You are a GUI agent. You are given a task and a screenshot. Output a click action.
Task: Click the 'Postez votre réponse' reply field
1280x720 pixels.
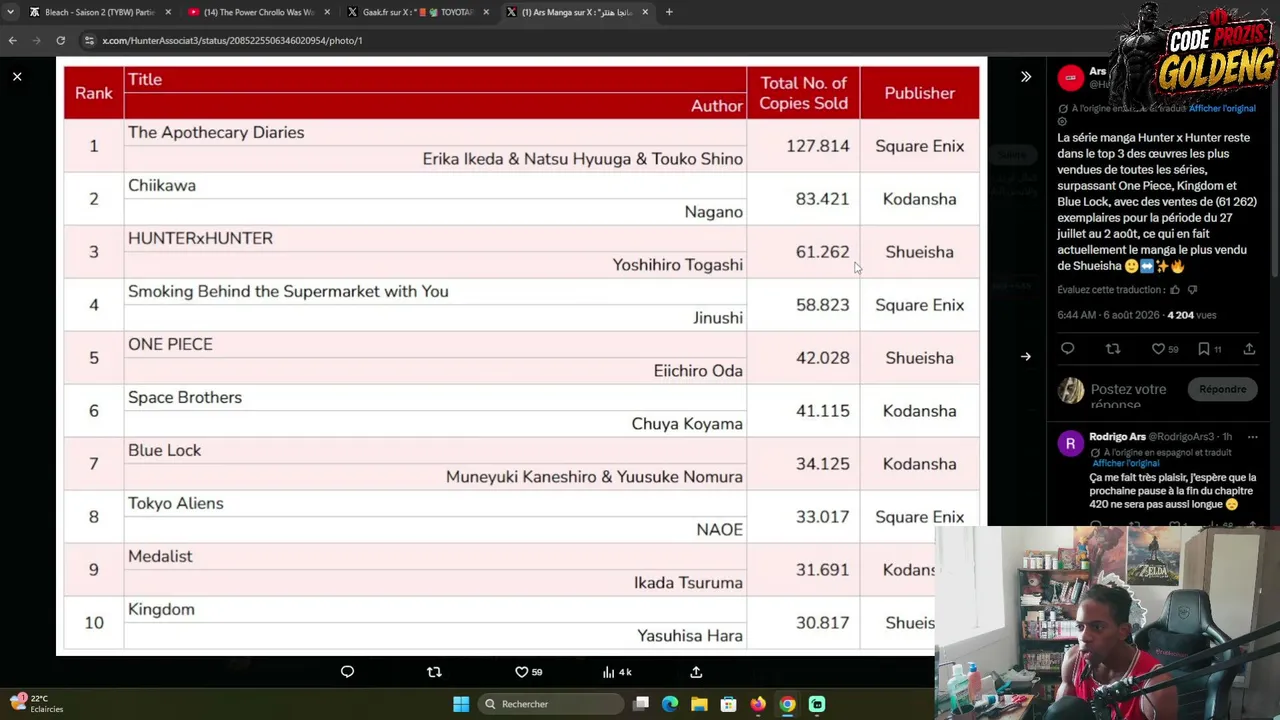click(1128, 396)
